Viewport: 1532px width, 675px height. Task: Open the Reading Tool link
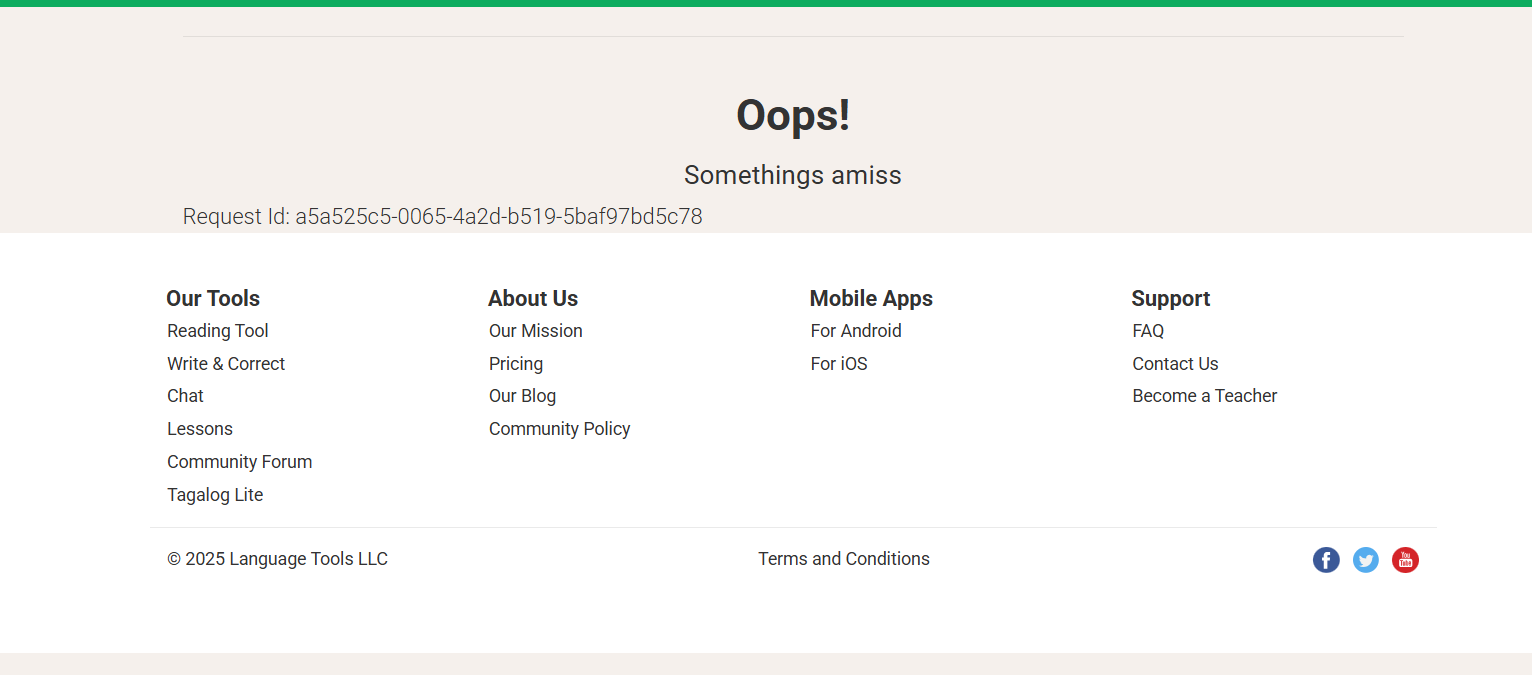(218, 331)
